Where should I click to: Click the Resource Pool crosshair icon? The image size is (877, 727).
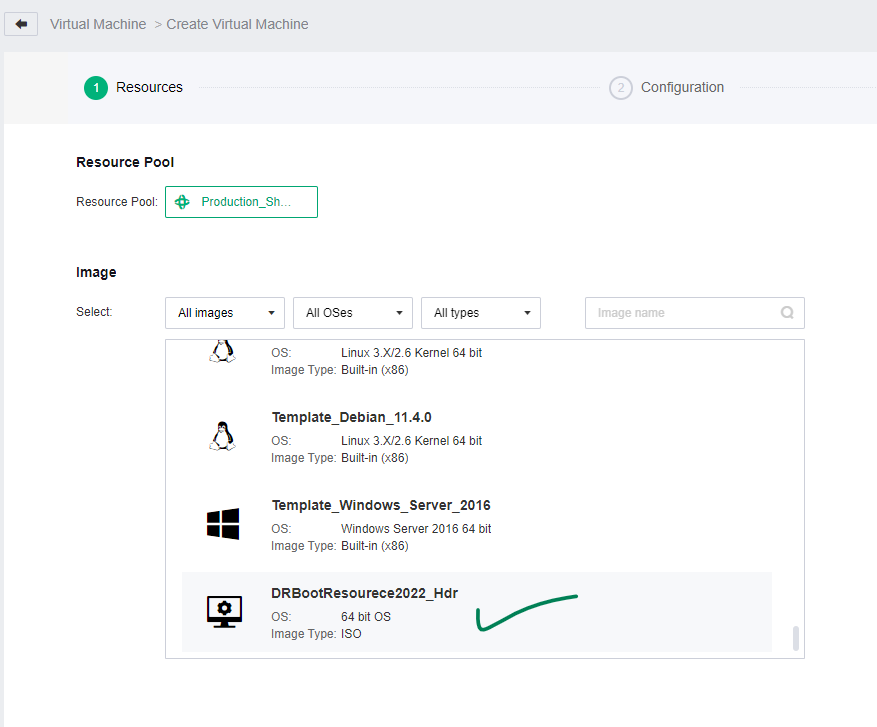[x=182, y=202]
